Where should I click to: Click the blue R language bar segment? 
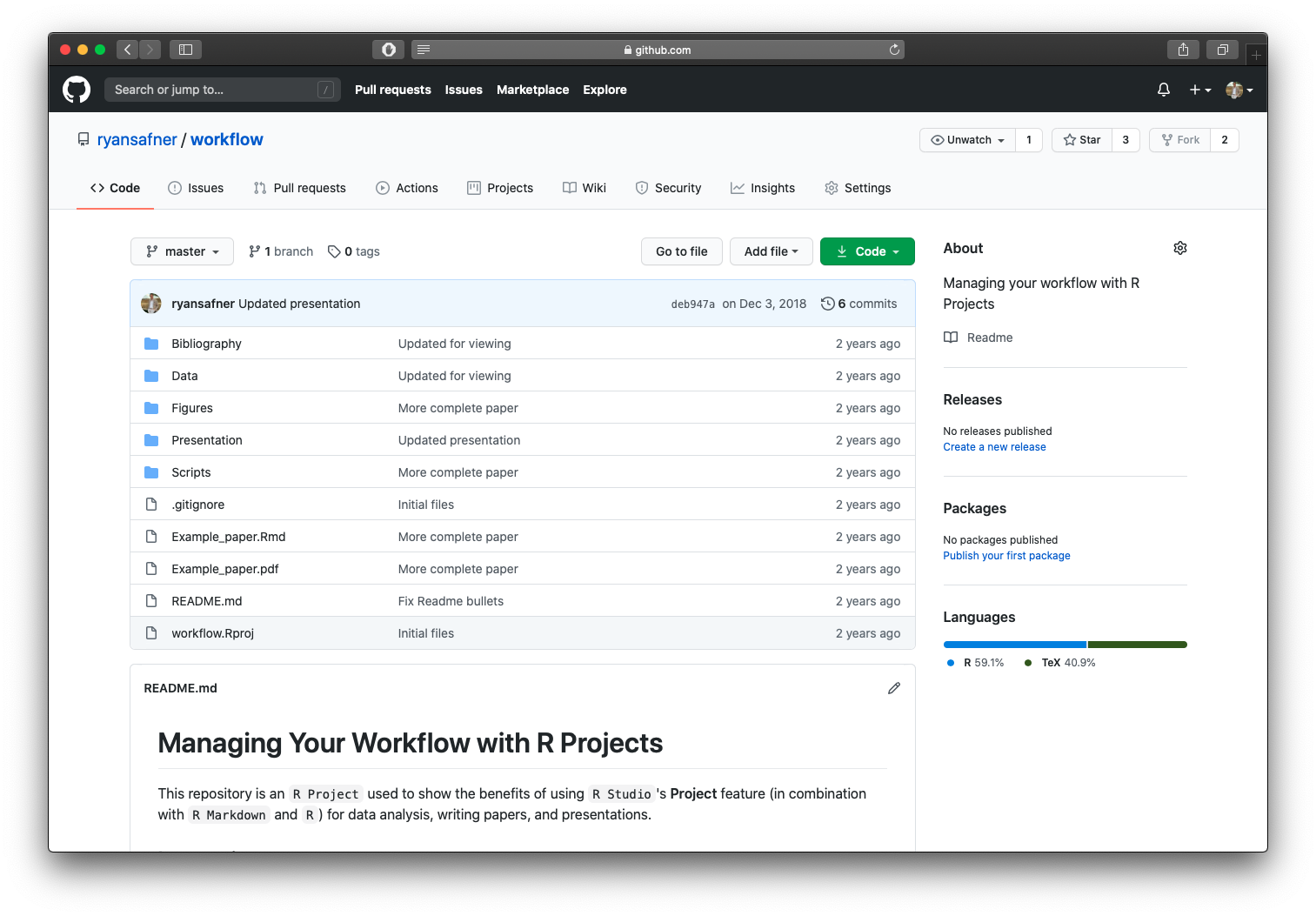point(1014,645)
